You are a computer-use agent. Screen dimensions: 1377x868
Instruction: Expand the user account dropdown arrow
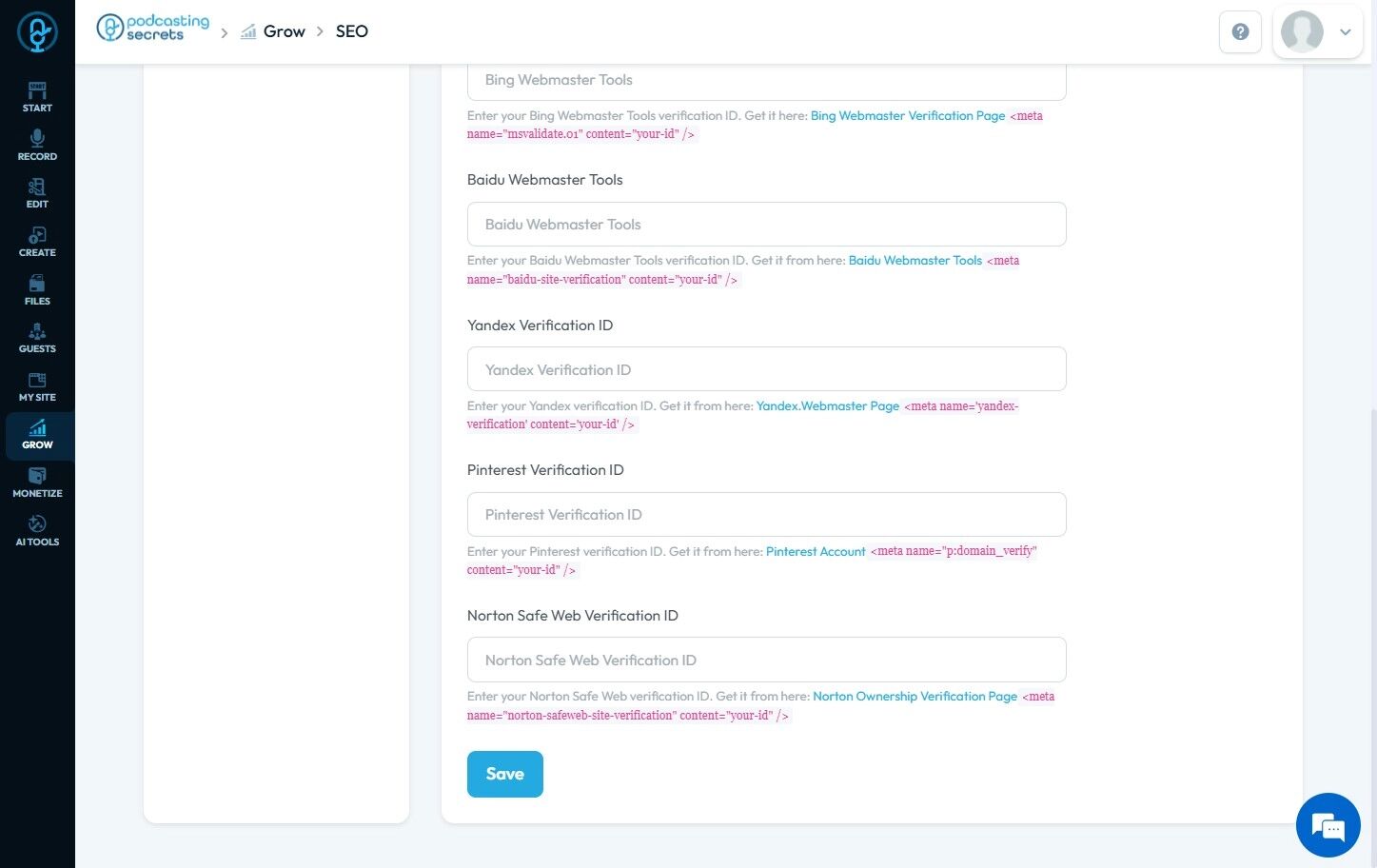tap(1346, 31)
